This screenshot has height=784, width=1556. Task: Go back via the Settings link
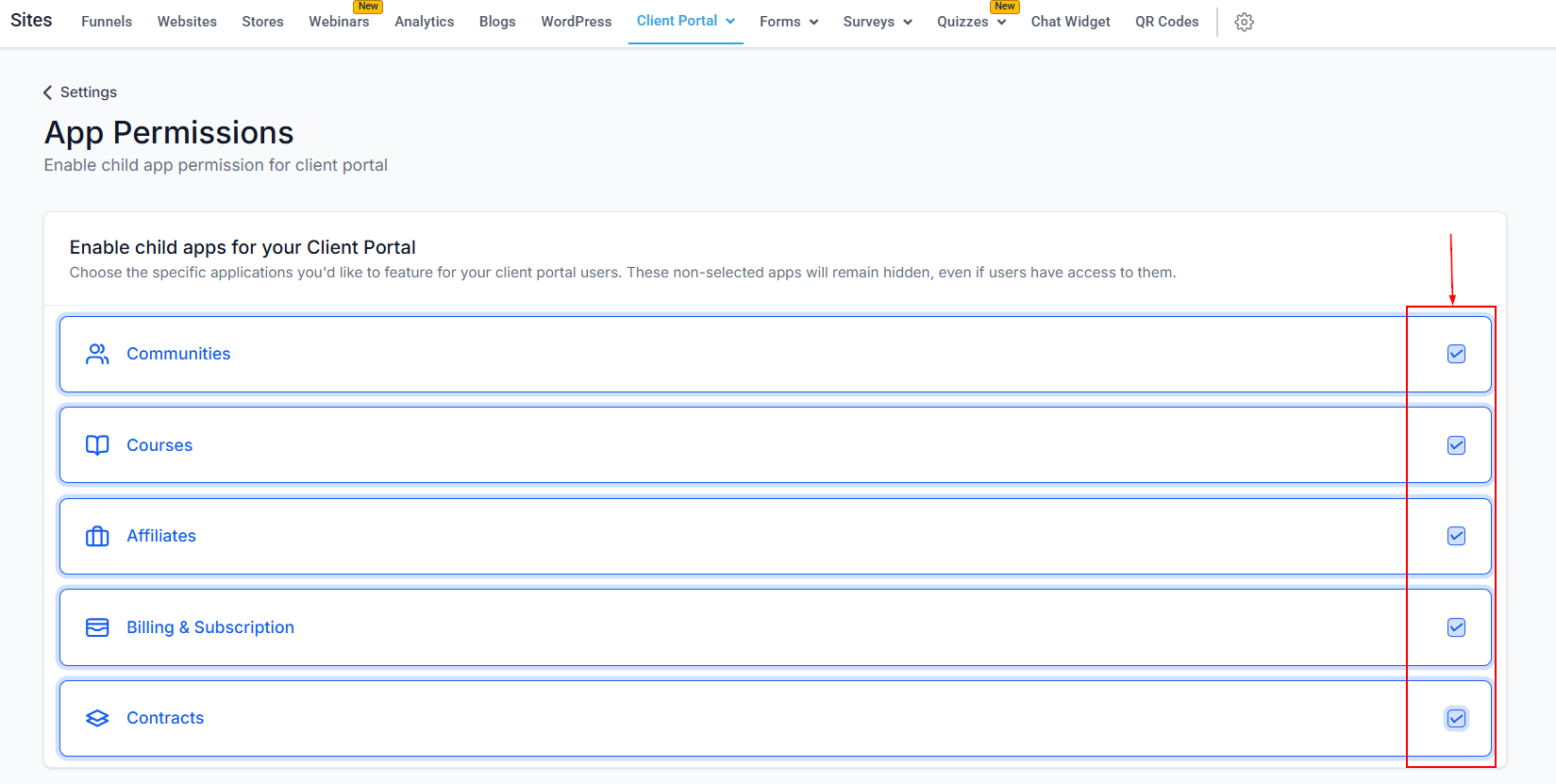coord(89,92)
